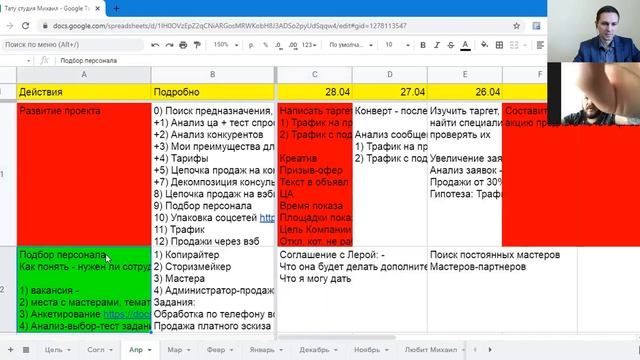The height and width of the screenshot is (360, 640).
Task: Close the Тату студия Михаил browser tab
Action: tap(98, 8)
